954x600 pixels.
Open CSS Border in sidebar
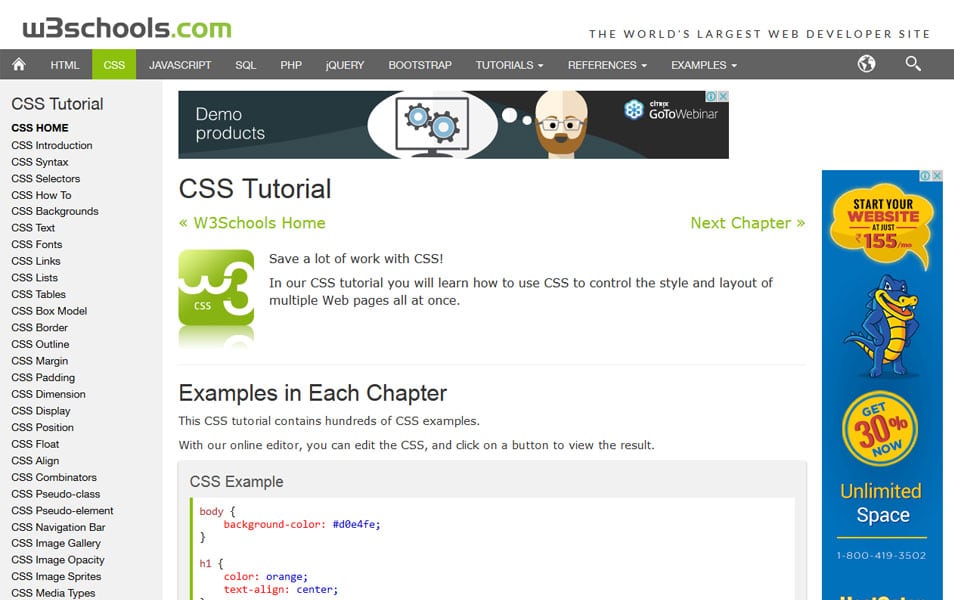(x=40, y=327)
